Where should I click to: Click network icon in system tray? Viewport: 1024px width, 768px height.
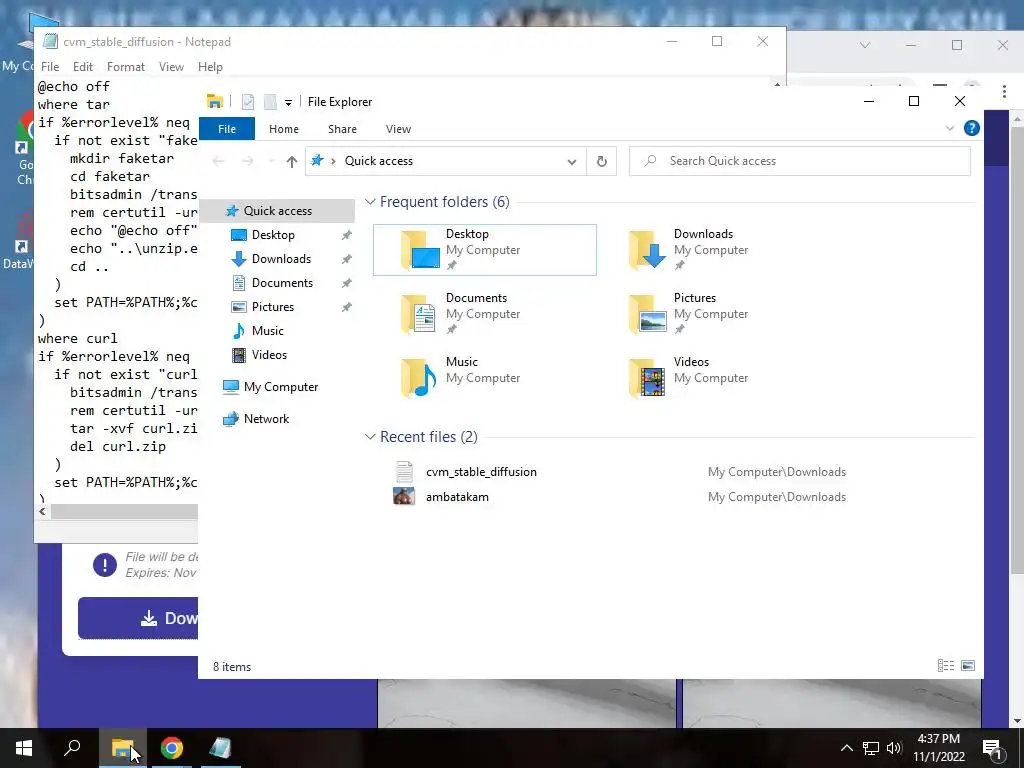[871, 748]
